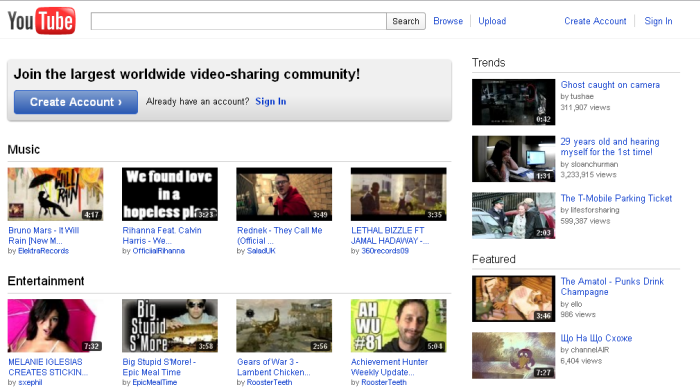Click the YouTube logo
This screenshot has height=389, width=700.
(x=42, y=21)
